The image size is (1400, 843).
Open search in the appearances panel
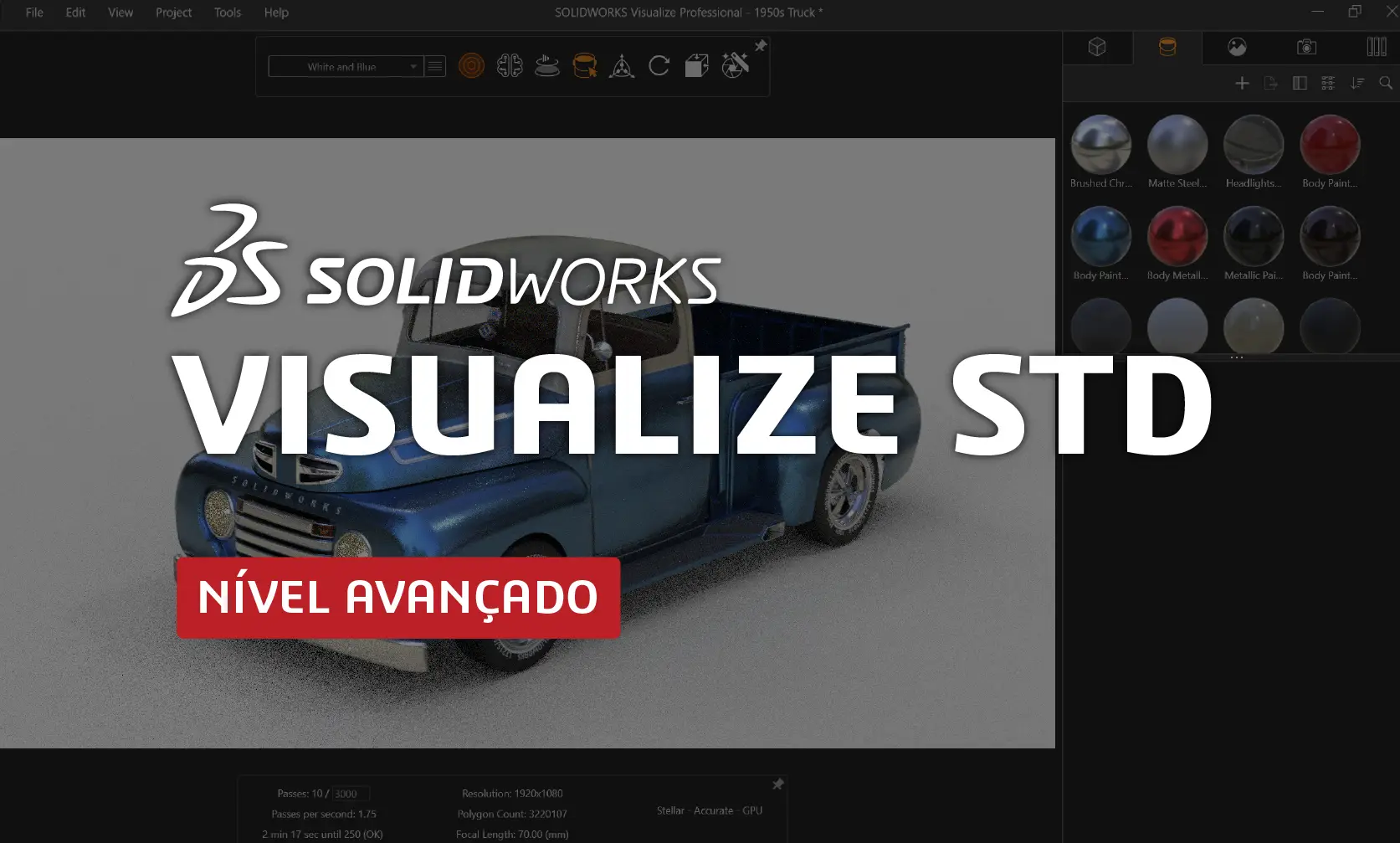point(1386,83)
